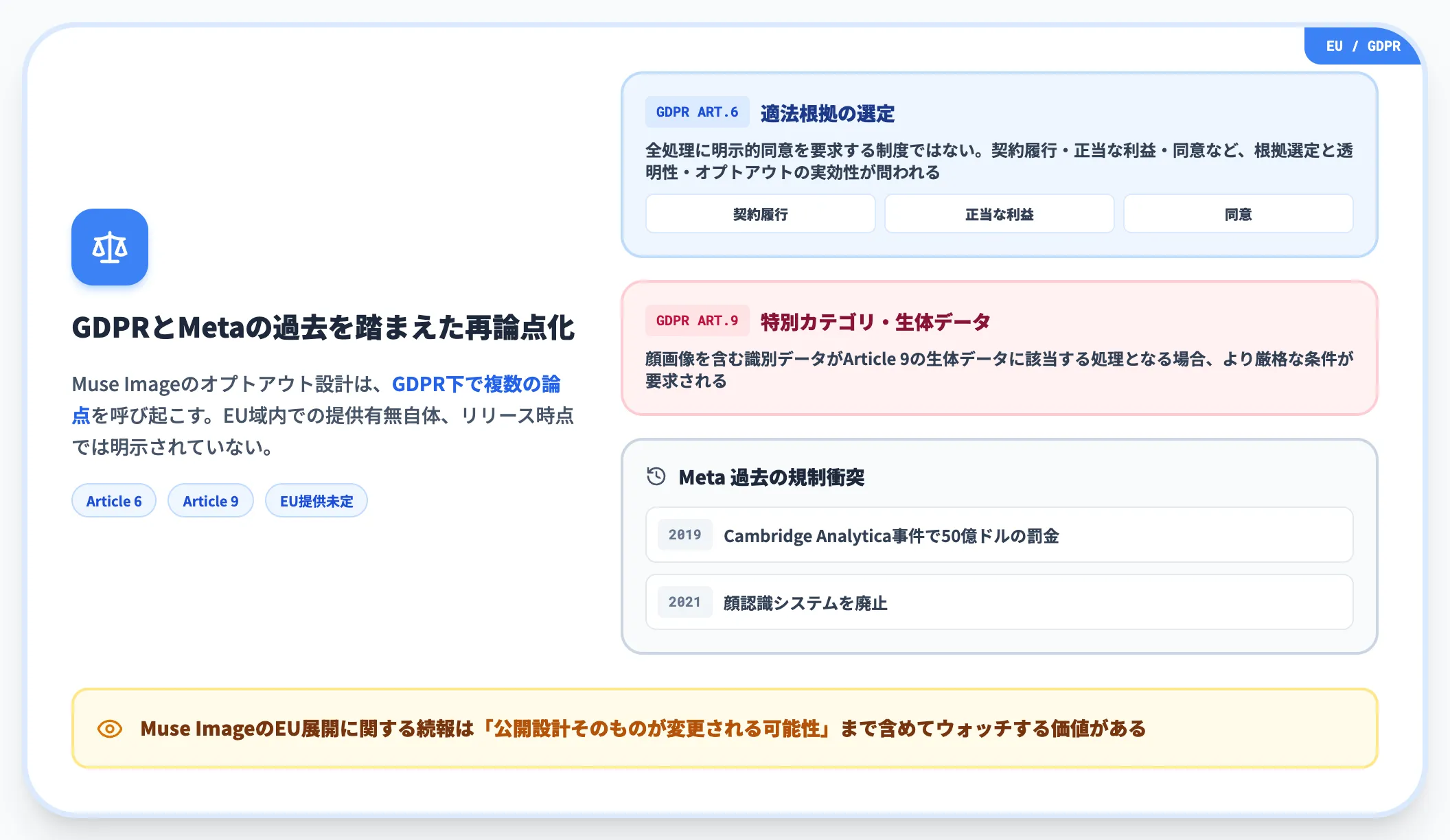
Task: Click the EU提供未定 pill tag
Action: (317, 501)
